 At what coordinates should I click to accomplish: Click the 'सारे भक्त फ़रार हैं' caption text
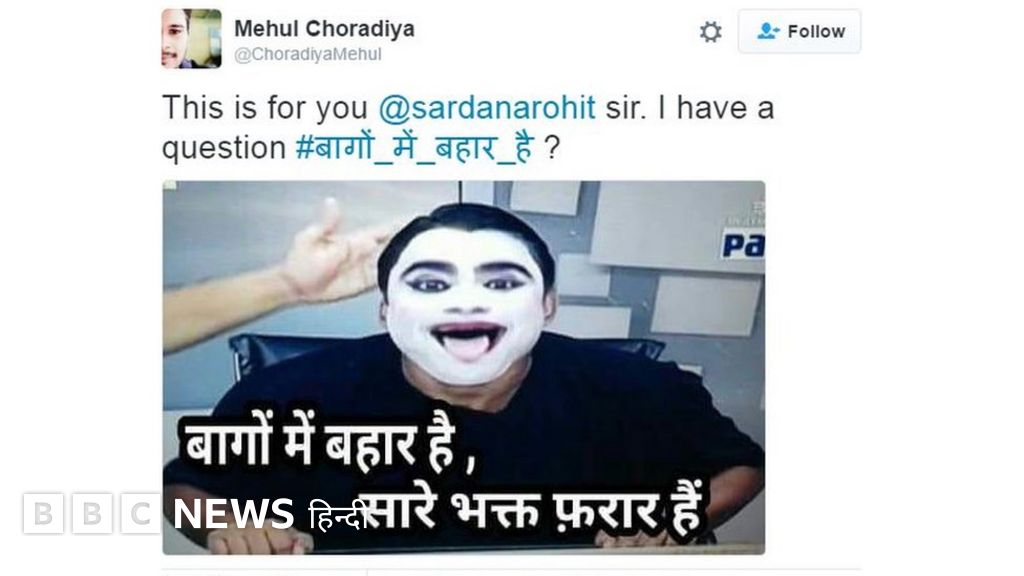click(532, 511)
